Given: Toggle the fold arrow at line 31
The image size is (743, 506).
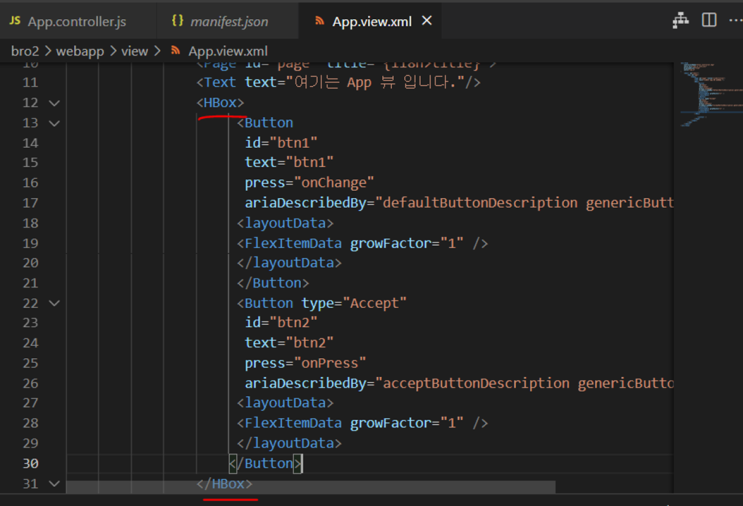Looking at the screenshot, I should (54, 484).
